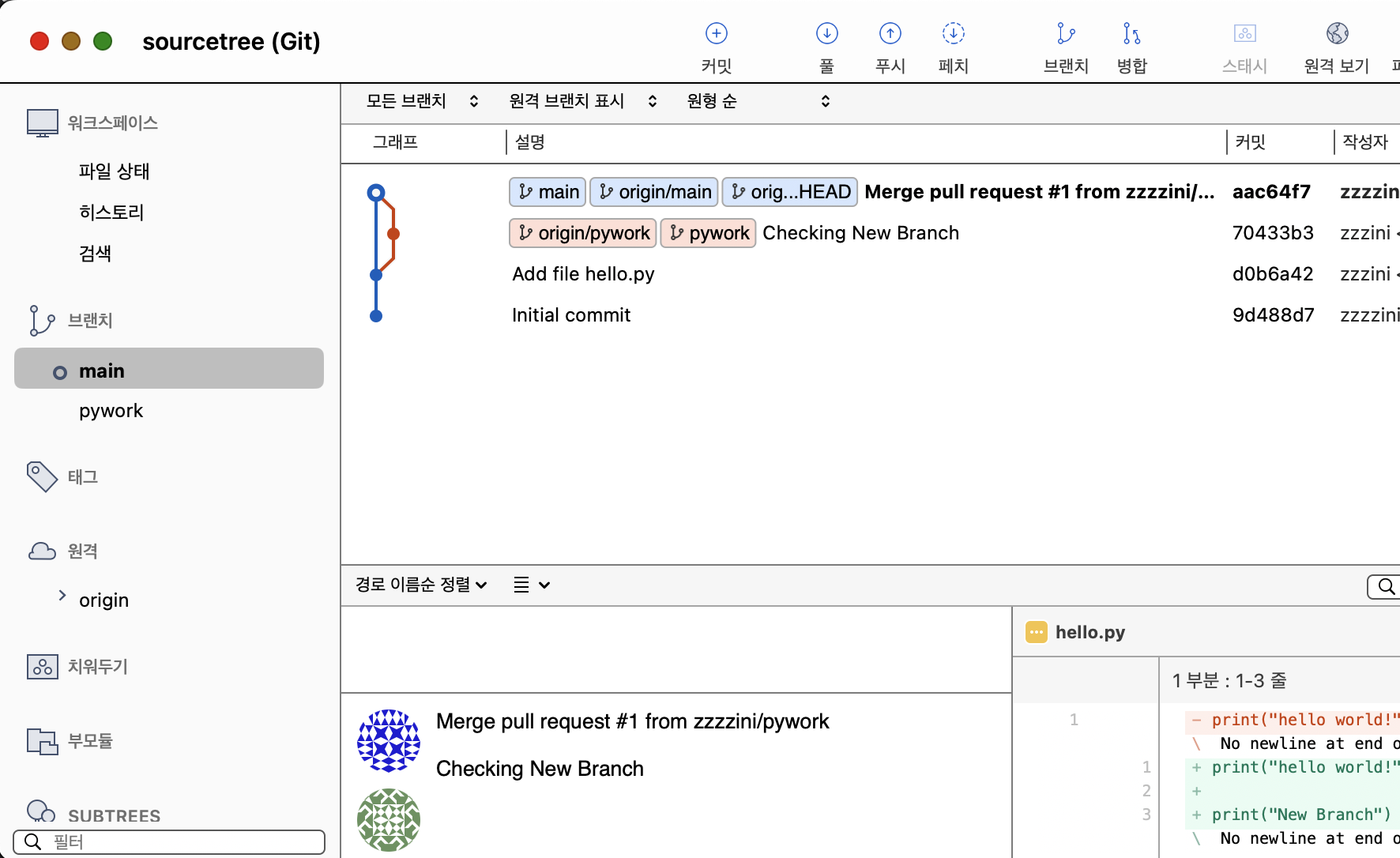This screenshot has width=1400, height=858.
Task: Click the Stash (스태시) toolbar icon
Action: pyautogui.click(x=1244, y=33)
